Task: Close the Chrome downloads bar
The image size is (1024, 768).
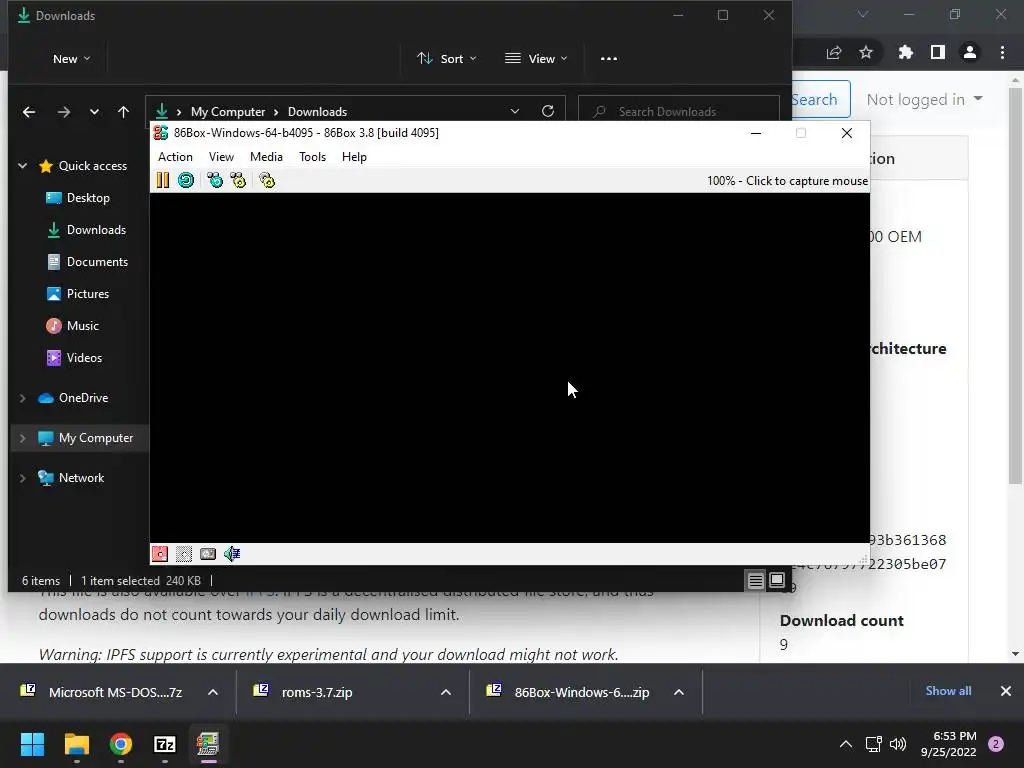Action: 1006,691
